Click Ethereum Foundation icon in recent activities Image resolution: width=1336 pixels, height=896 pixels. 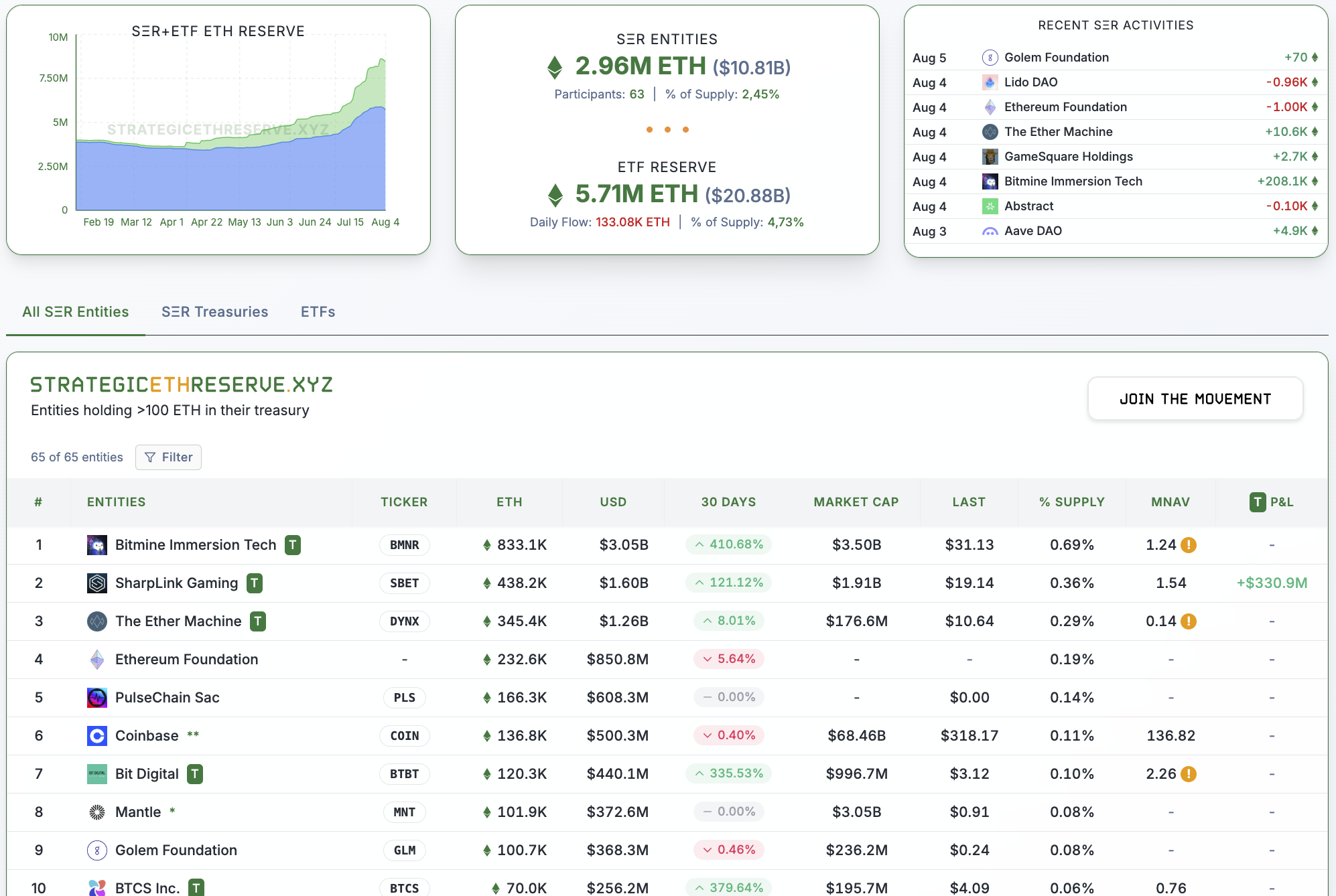pos(990,107)
